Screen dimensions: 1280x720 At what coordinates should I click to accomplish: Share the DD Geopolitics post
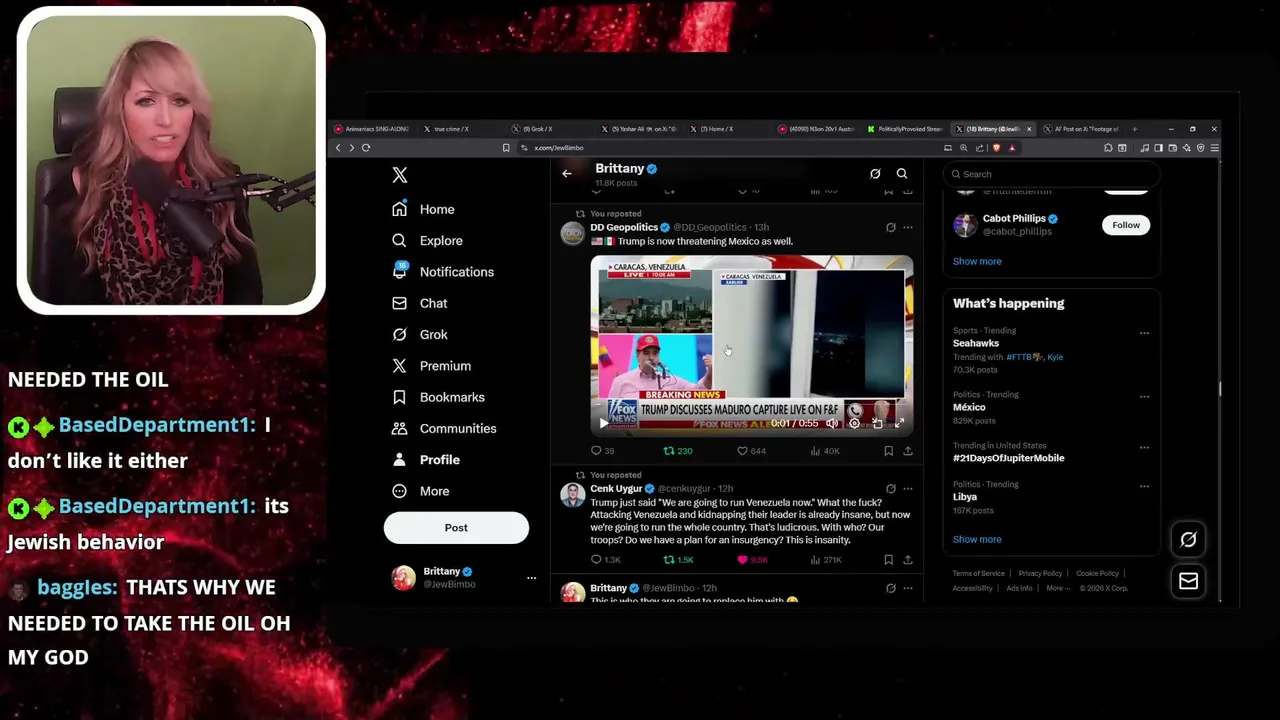908,451
